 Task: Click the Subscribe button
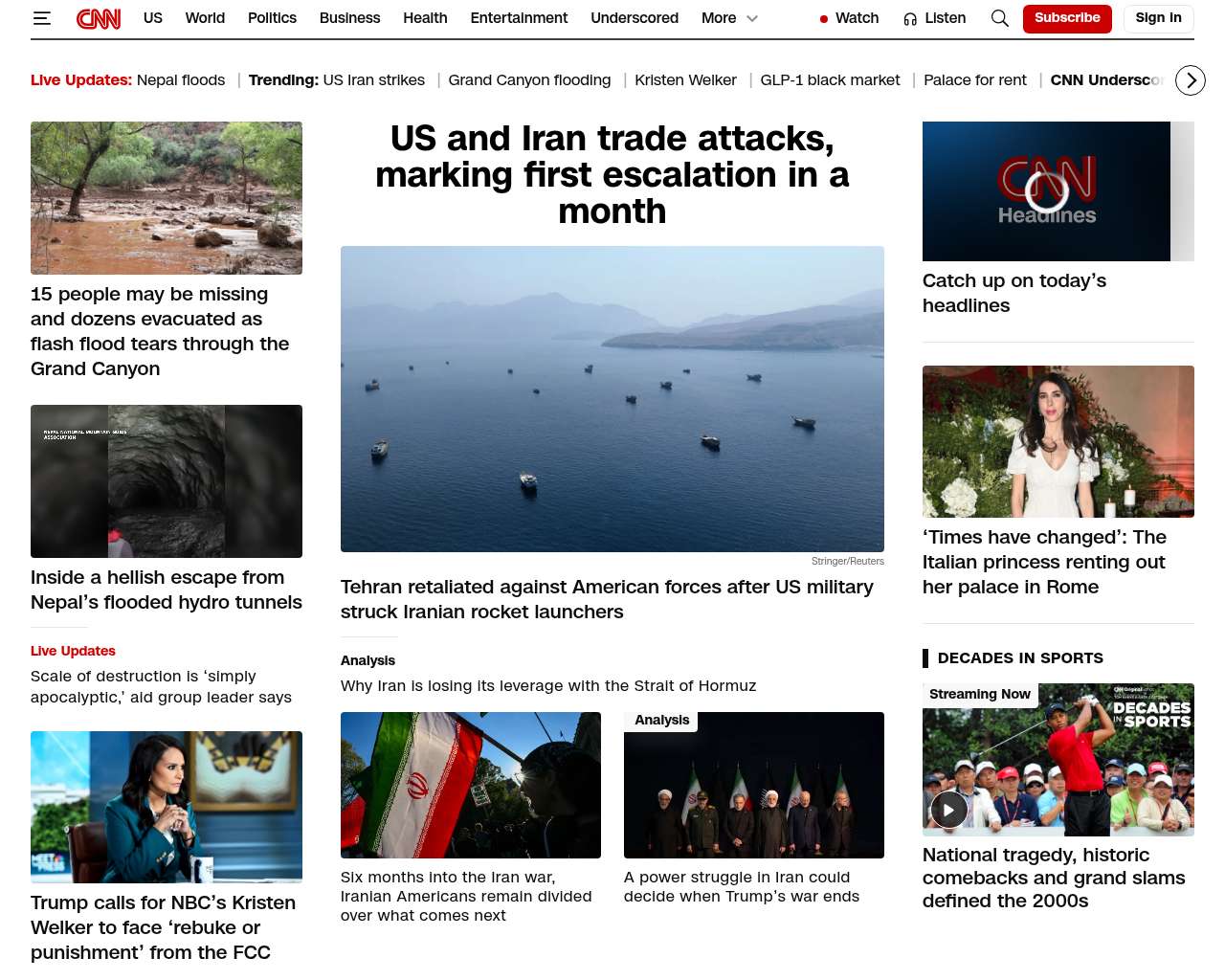click(1067, 18)
